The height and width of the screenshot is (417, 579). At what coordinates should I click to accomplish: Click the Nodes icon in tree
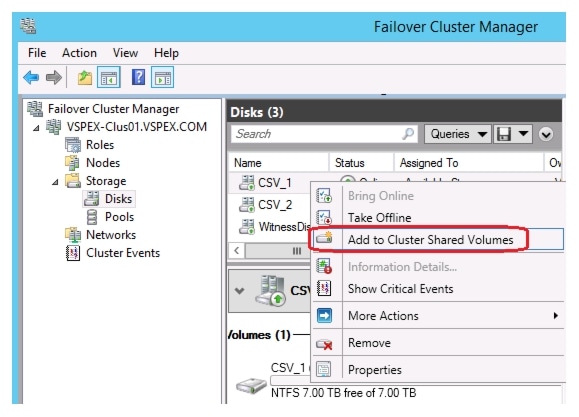[x=72, y=163]
